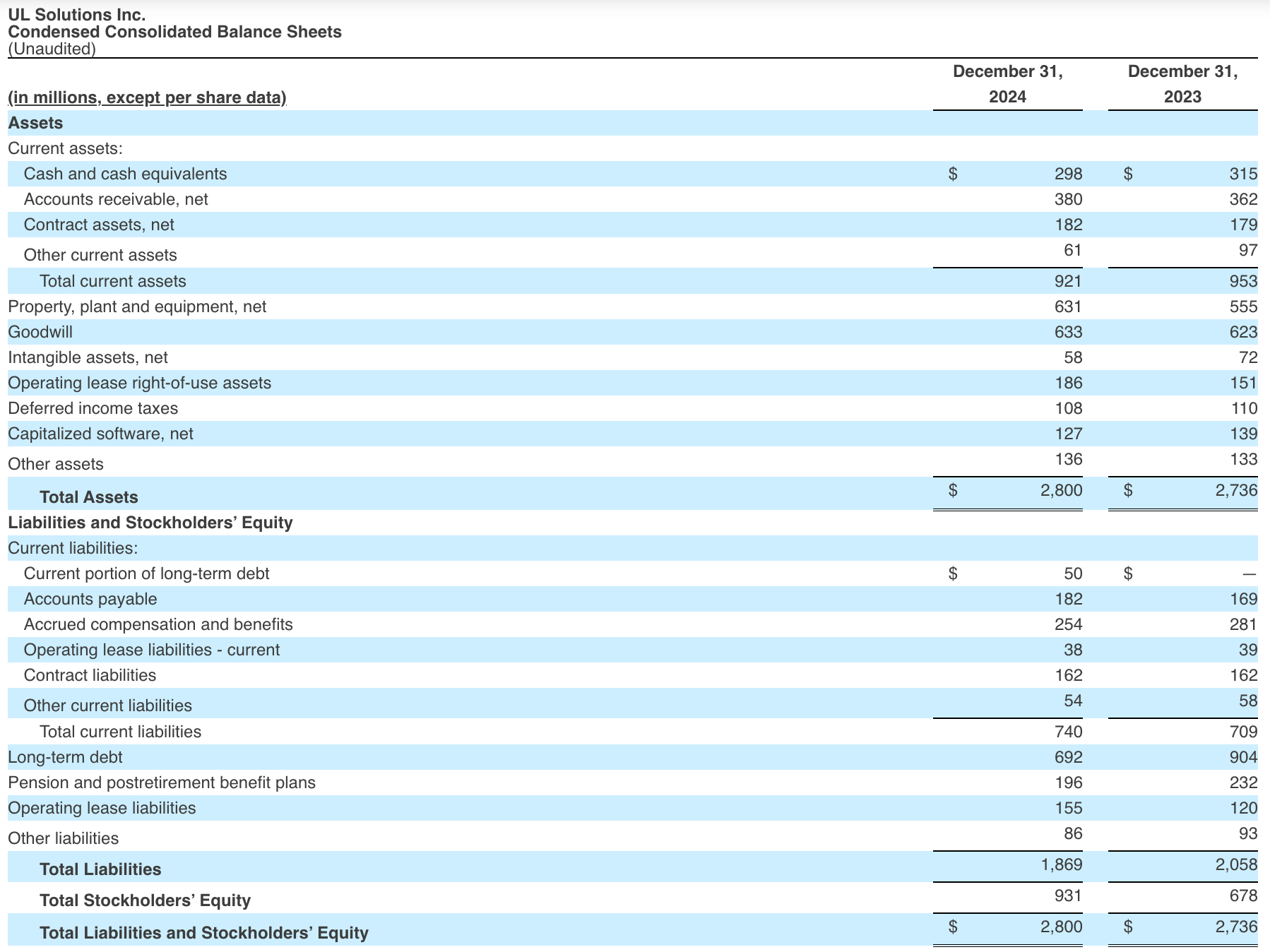1270x952 pixels.
Task: Select the Capitalized software, net label
Action: tap(100, 434)
